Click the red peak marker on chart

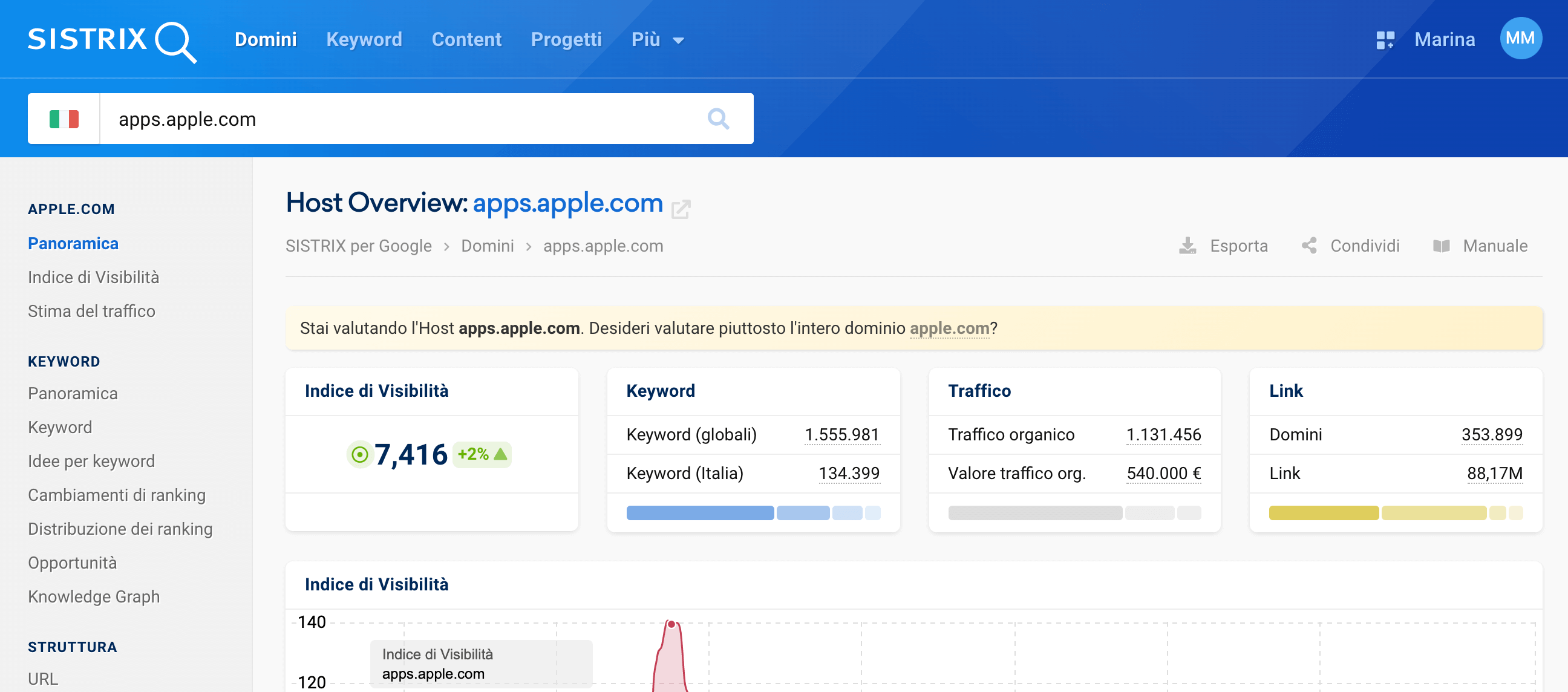(671, 624)
